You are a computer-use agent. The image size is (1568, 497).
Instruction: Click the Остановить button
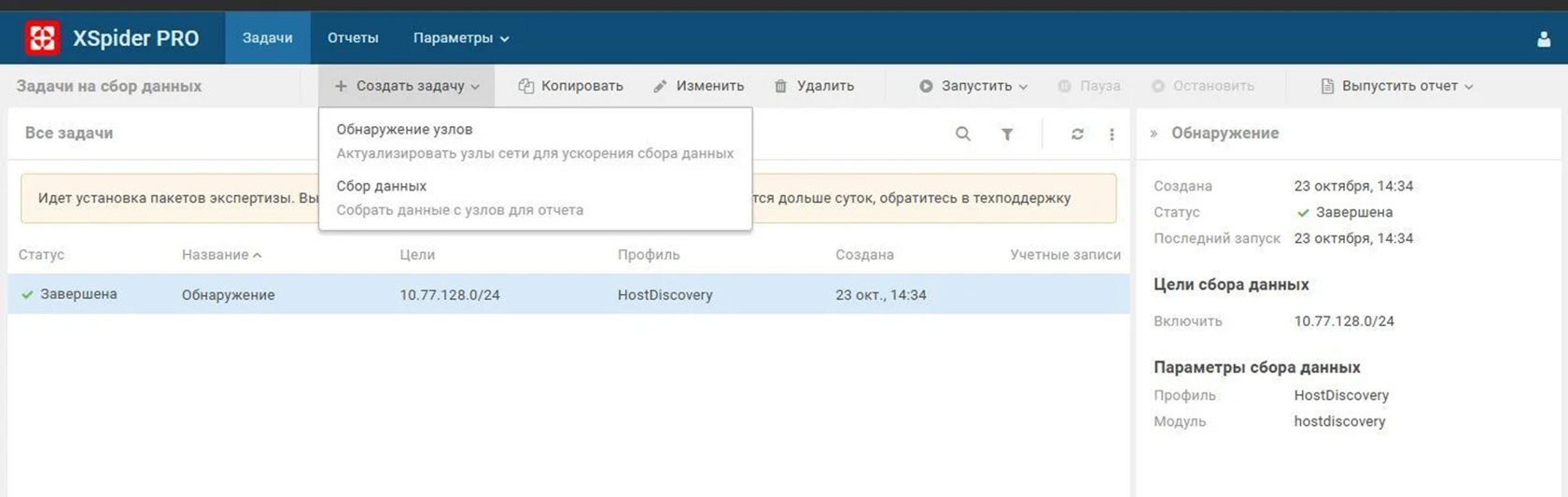pyautogui.click(x=1203, y=86)
